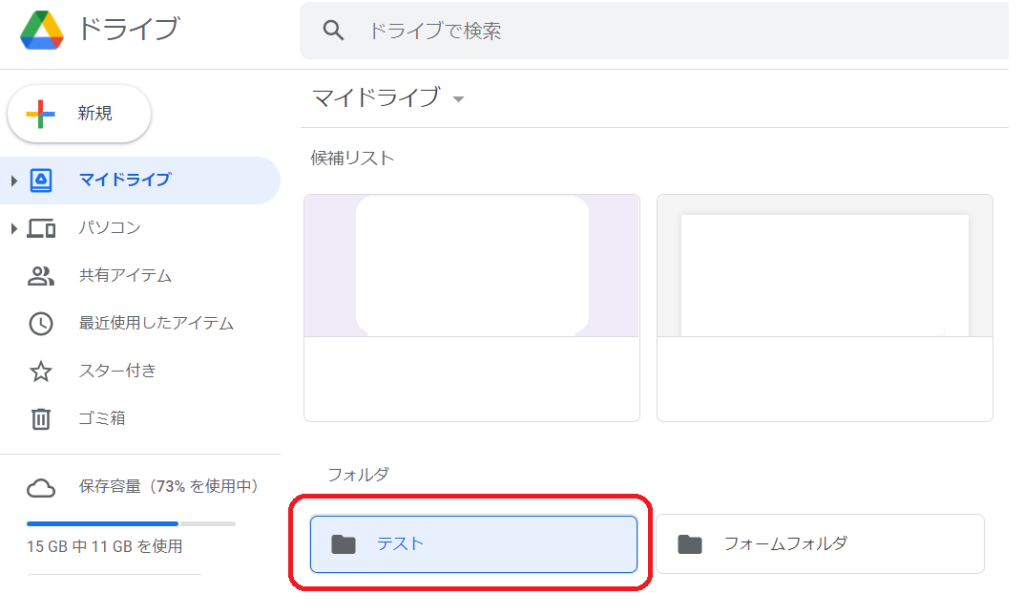
Task: Expand the マイドライブ tree arrow in sidebar
Action: [13, 180]
